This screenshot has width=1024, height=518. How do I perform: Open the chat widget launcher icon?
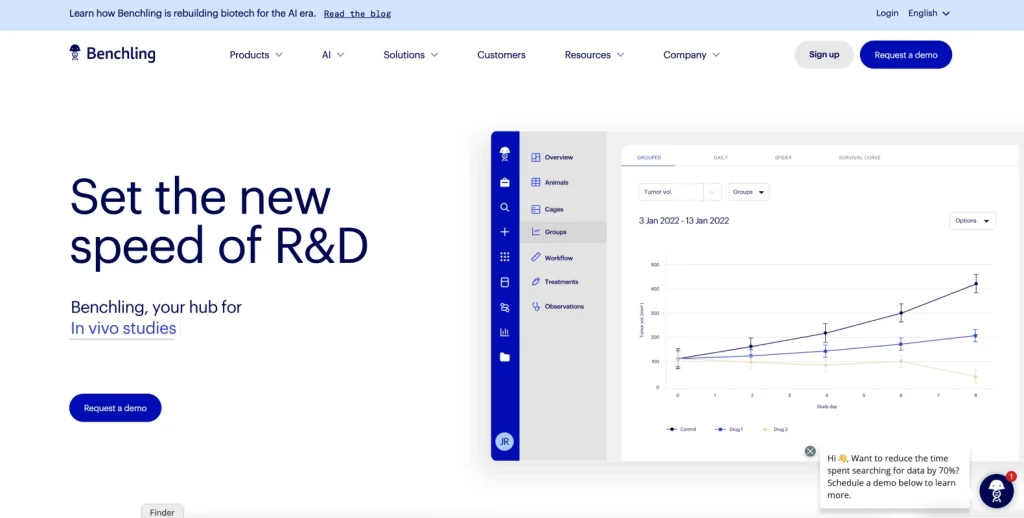click(996, 491)
